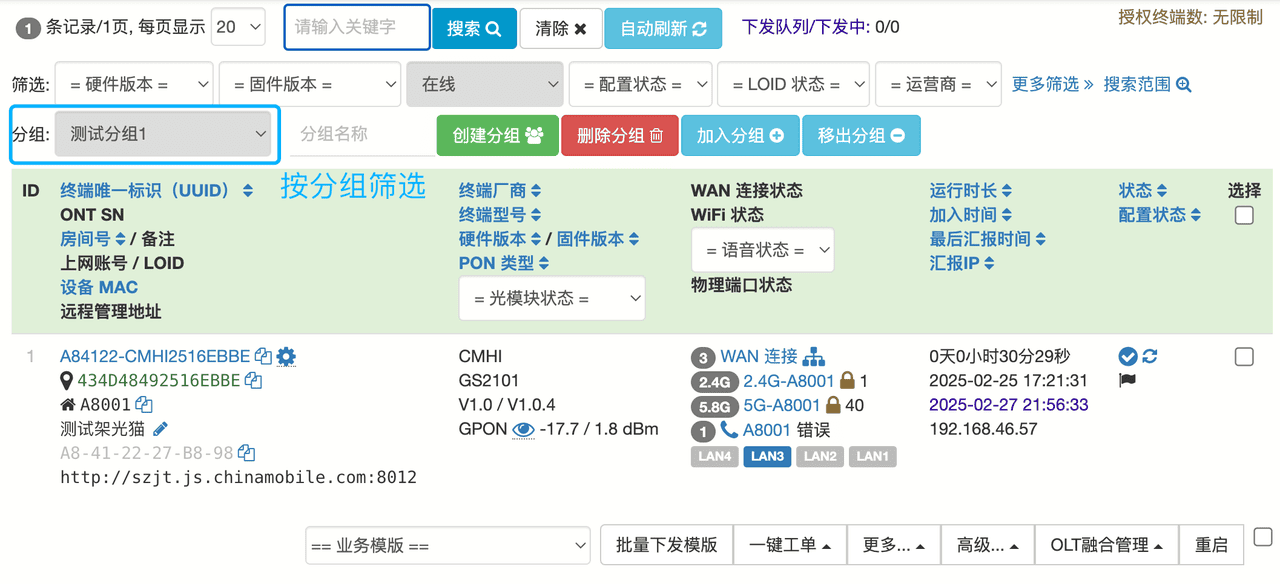Click the phone icon beside A8001 错误
The width and height of the screenshot is (1280, 584).
tap(729, 430)
